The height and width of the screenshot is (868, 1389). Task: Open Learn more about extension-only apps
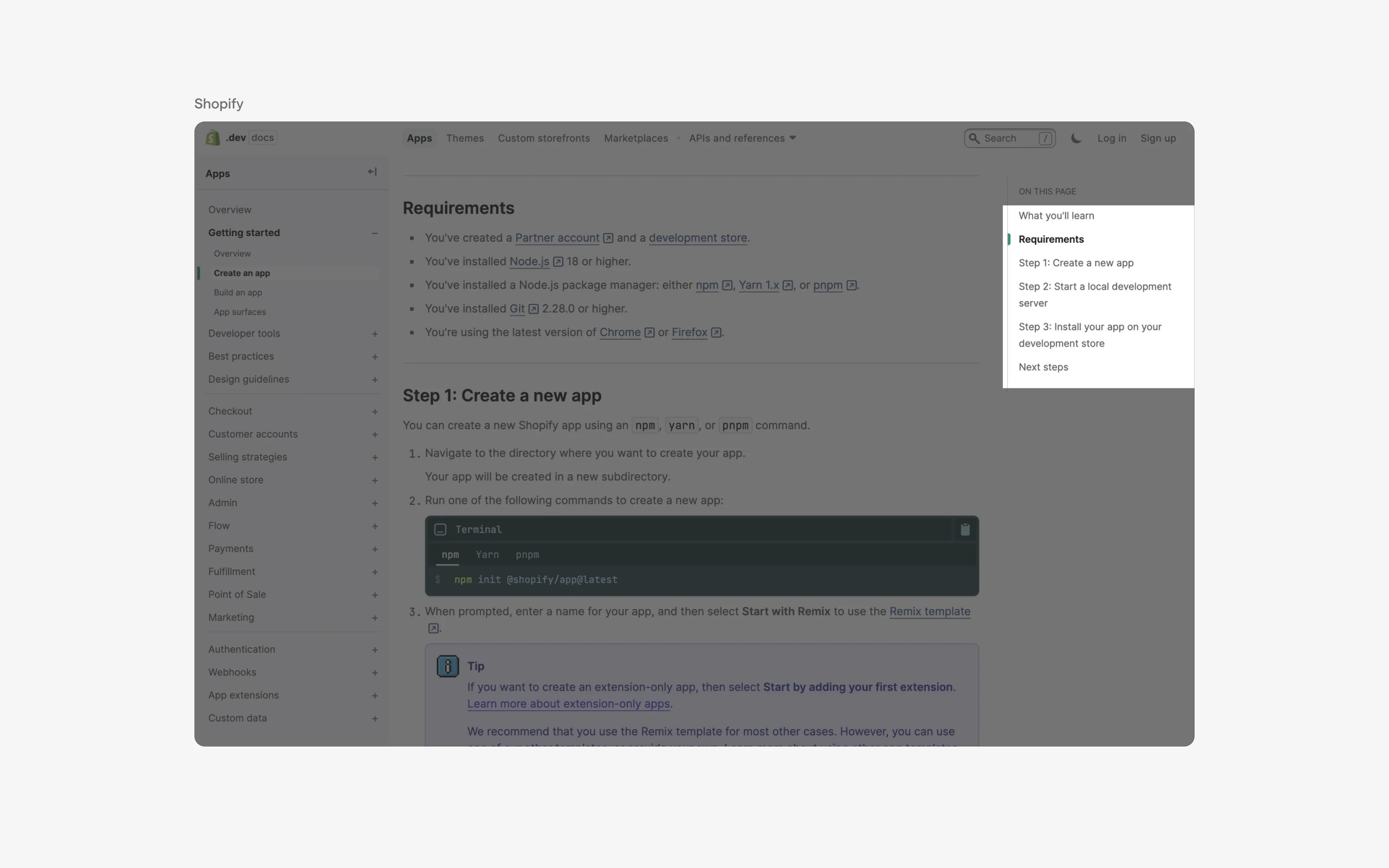[x=569, y=704]
